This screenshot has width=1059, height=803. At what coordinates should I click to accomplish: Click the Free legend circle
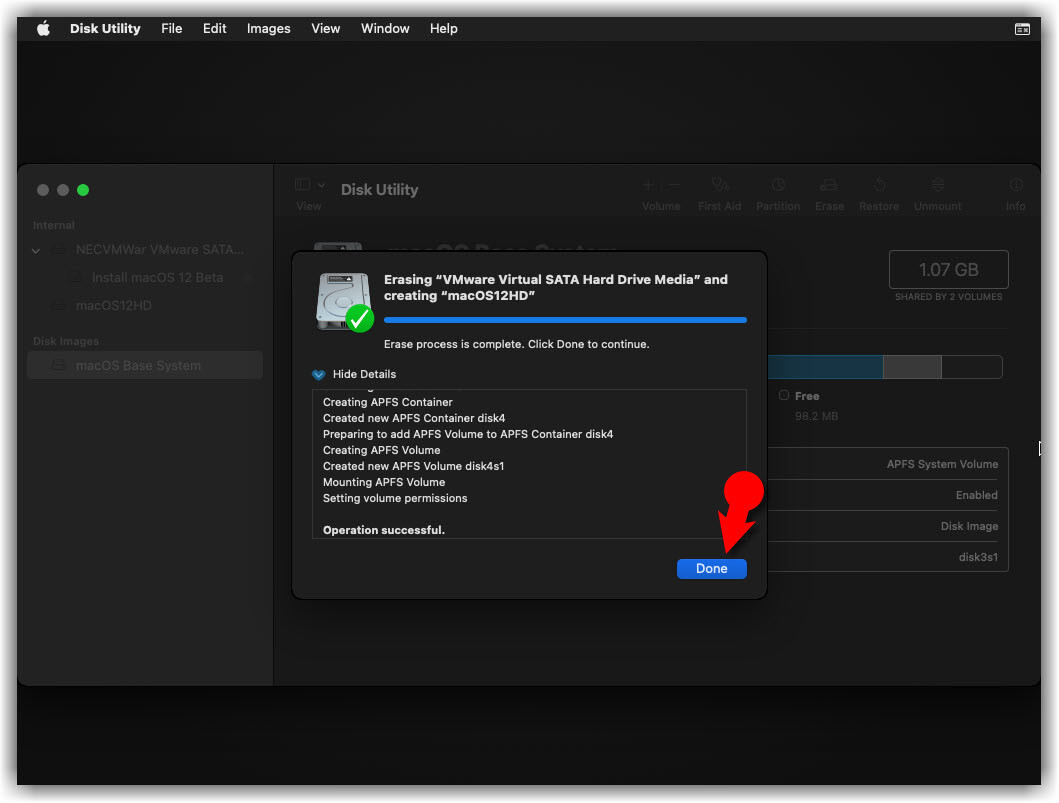(783, 395)
